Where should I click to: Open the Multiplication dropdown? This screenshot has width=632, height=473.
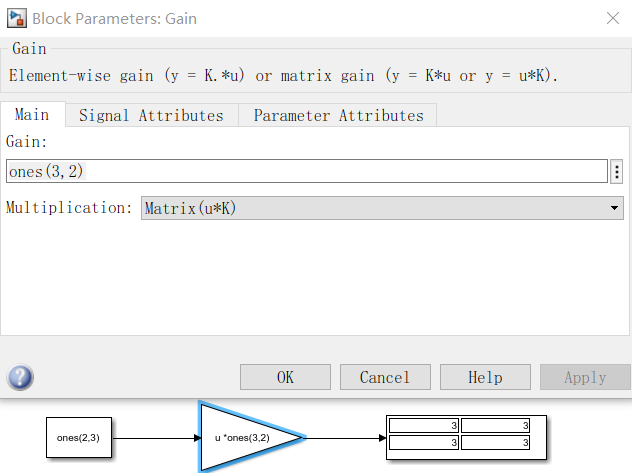click(x=382, y=208)
